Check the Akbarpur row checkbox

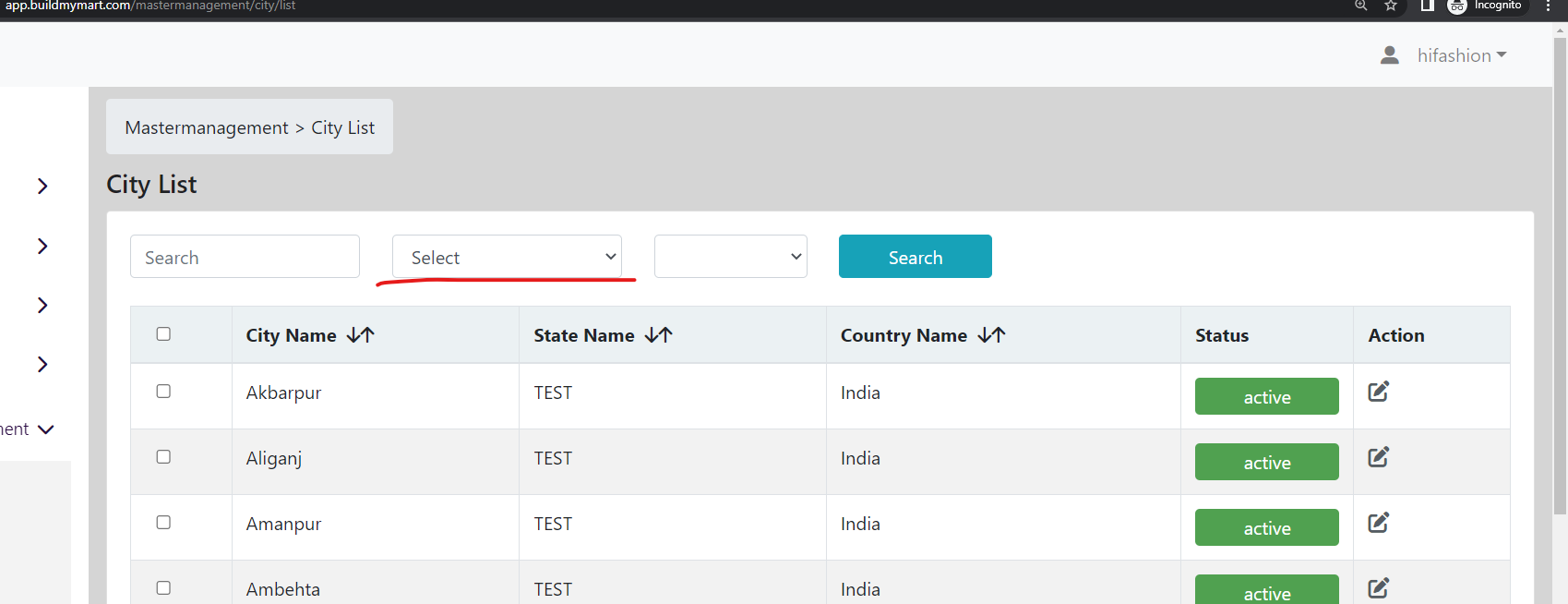click(163, 391)
